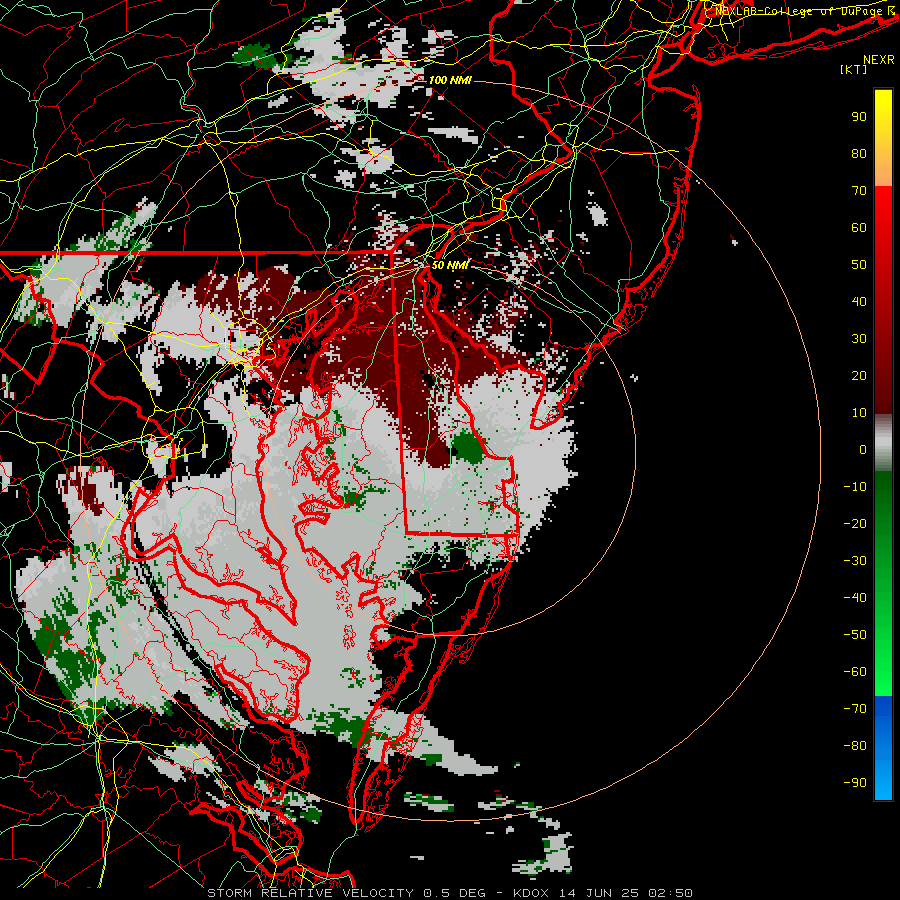900x900 pixels.
Task: Click the 0 value on velocity scale
Action: 863,449
